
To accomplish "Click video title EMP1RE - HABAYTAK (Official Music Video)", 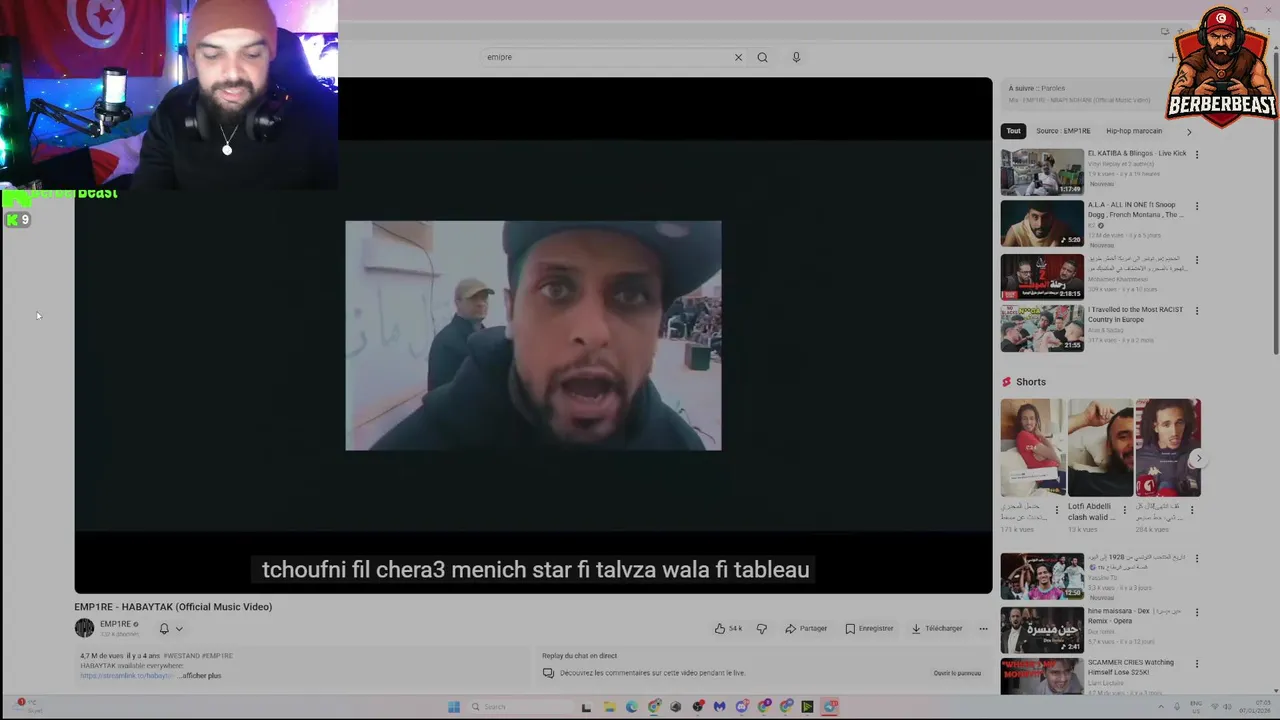I will (x=173, y=607).
